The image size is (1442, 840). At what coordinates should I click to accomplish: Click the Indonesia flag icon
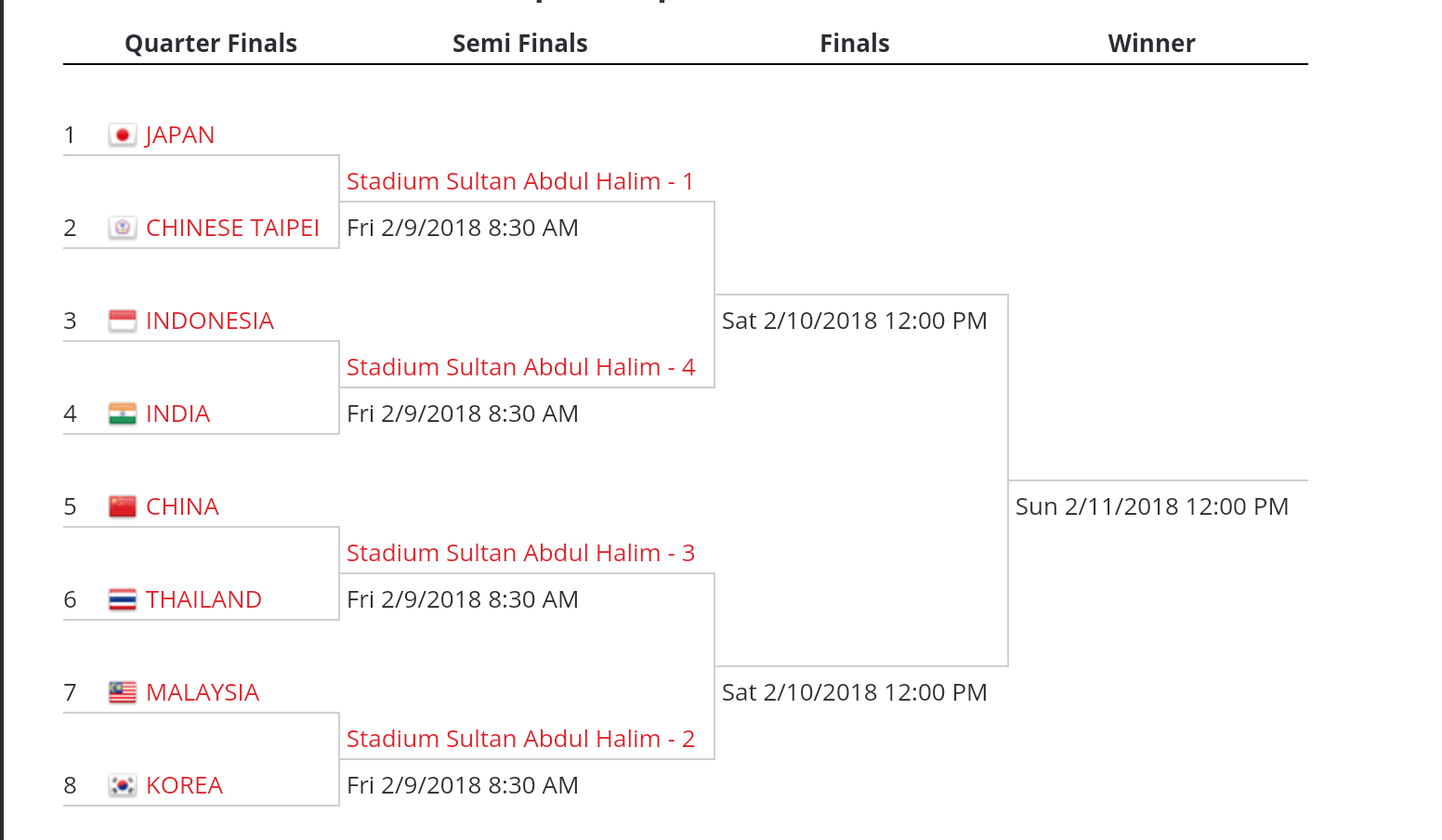point(122,322)
